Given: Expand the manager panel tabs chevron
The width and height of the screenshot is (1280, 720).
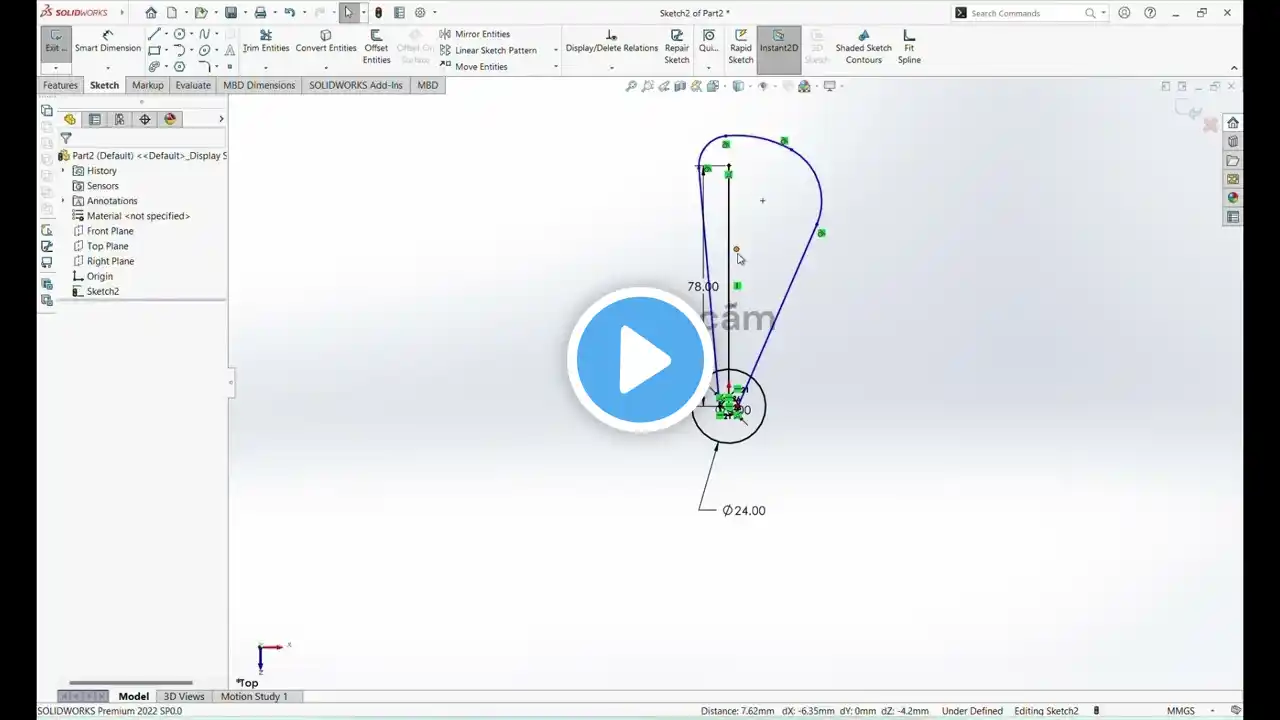Looking at the screenshot, I should [x=221, y=119].
